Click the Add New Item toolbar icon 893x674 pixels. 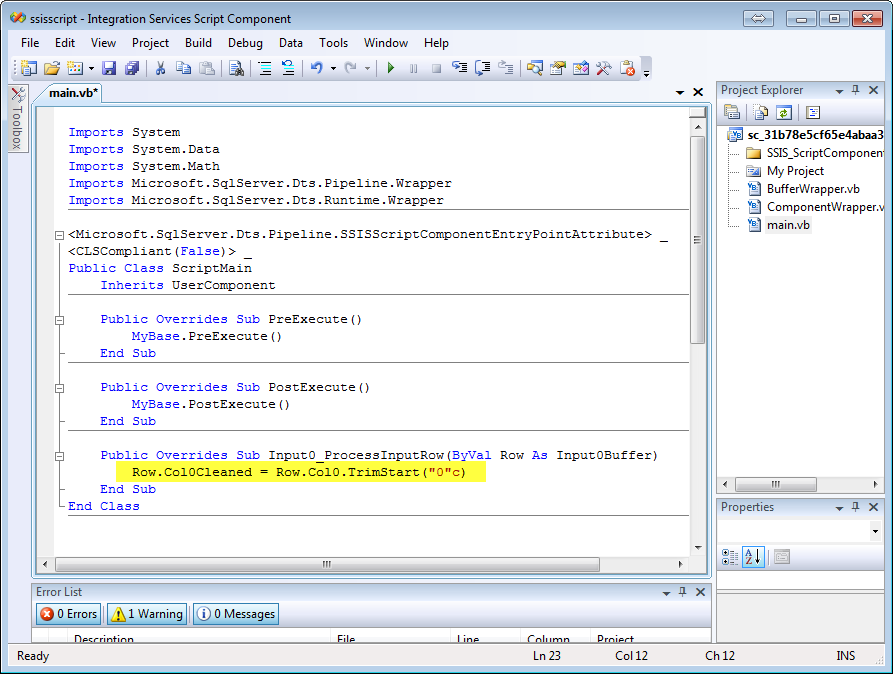click(75, 68)
